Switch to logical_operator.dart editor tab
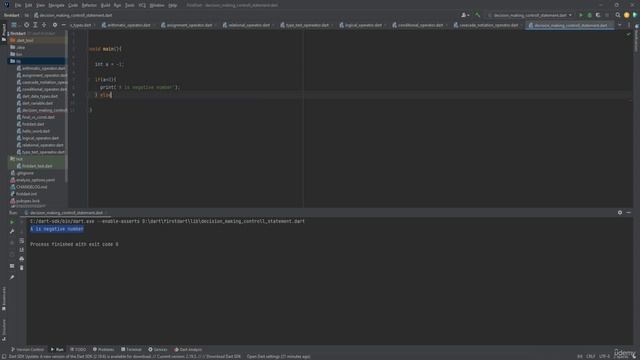The width and height of the screenshot is (640, 360). (362, 25)
